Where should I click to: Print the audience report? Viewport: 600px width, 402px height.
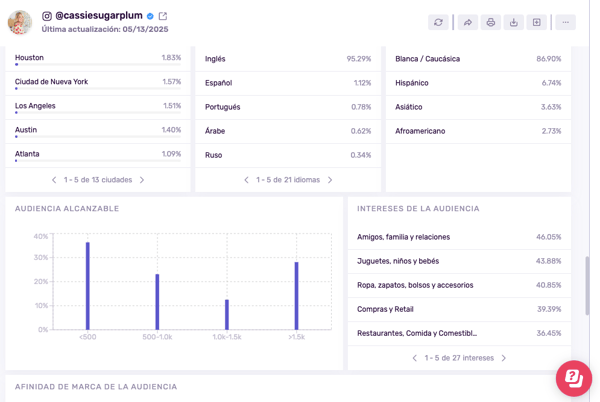[490, 22]
